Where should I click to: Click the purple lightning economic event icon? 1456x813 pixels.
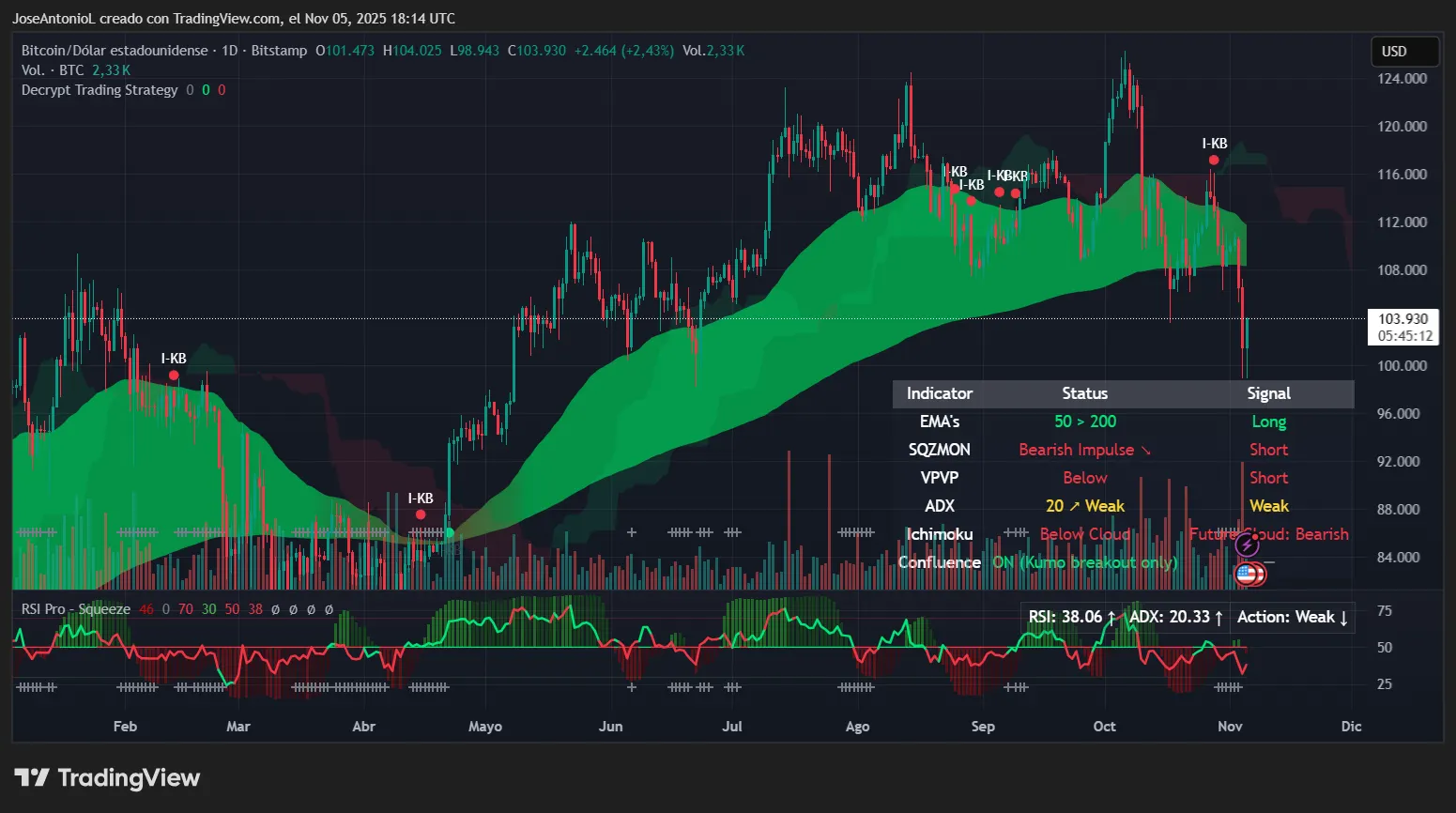[1248, 543]
